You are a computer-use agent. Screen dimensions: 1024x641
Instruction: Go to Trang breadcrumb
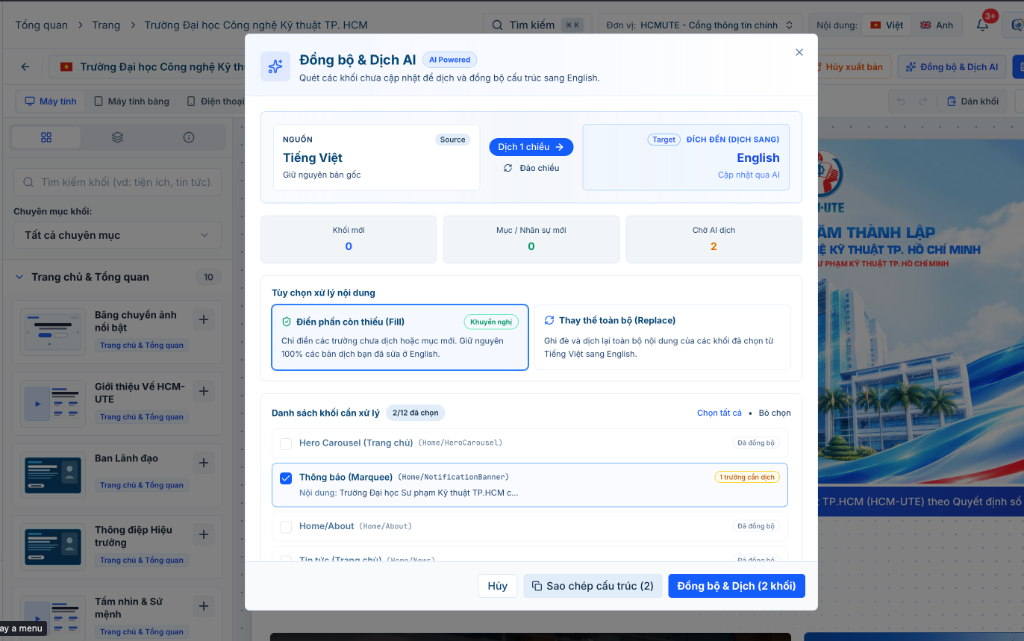click(106, 25)
